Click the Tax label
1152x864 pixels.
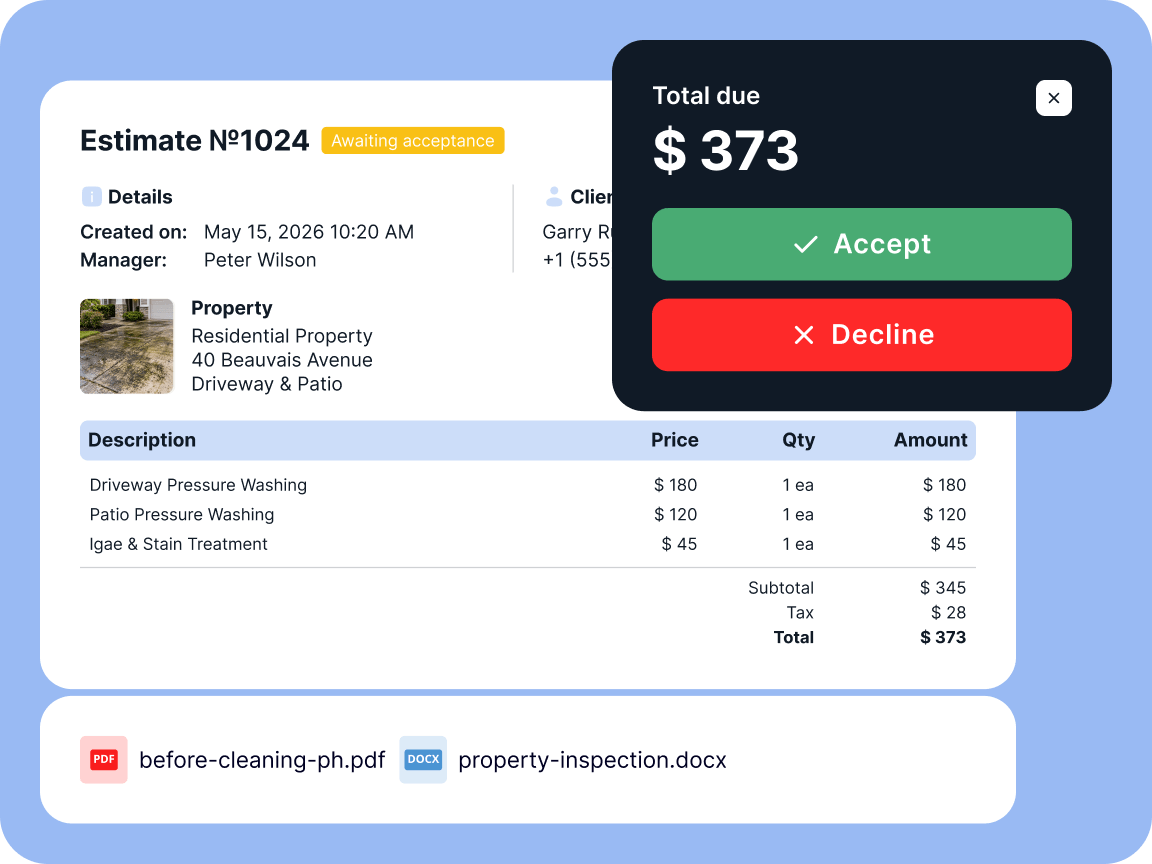800,612
